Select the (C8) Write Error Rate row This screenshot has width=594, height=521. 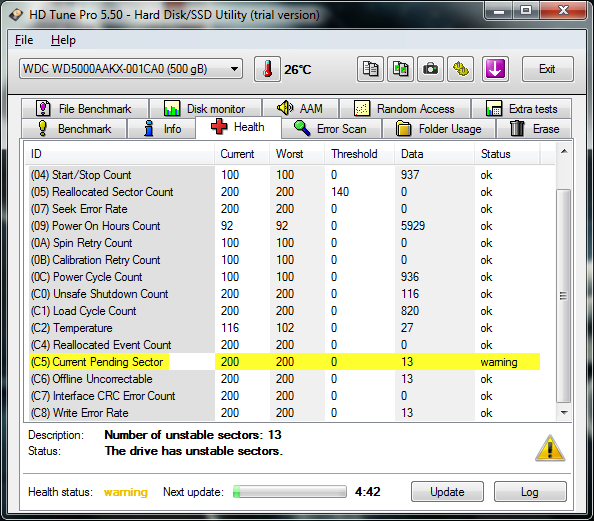[283, 413]
